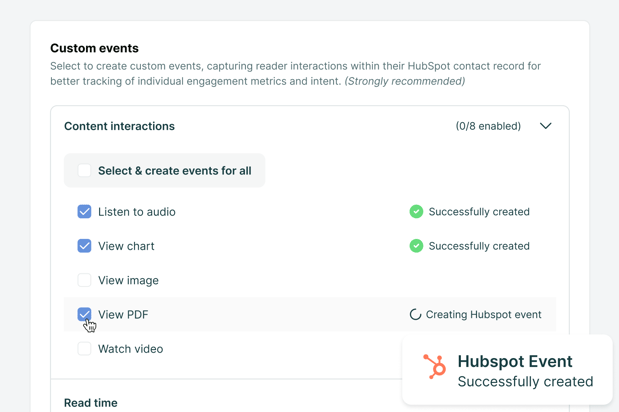Screen dimensions: 619x412
Task: Click the loading spinner for View PDF
Action: click(x=415, y=314)
